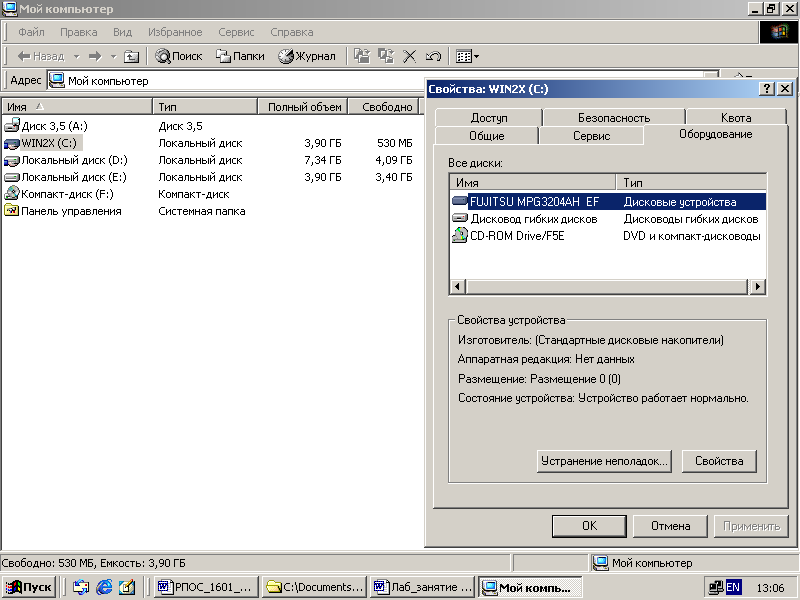This screenshot has height=600, width=800.
Task: Click the Back (Назад) arrow icon
Action: click(x=23, y=56)
